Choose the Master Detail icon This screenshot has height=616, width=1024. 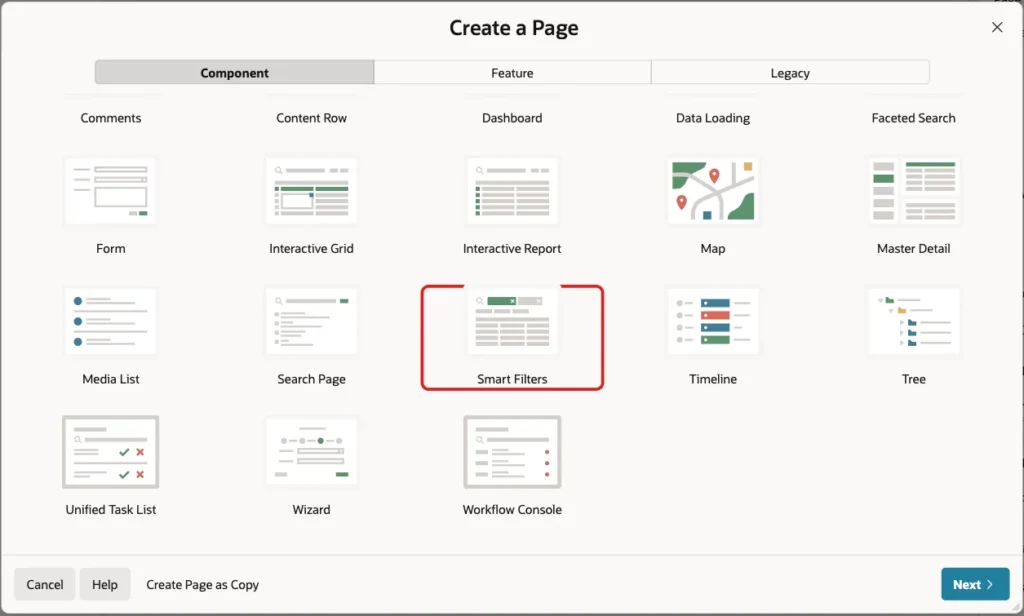(914, 191)
